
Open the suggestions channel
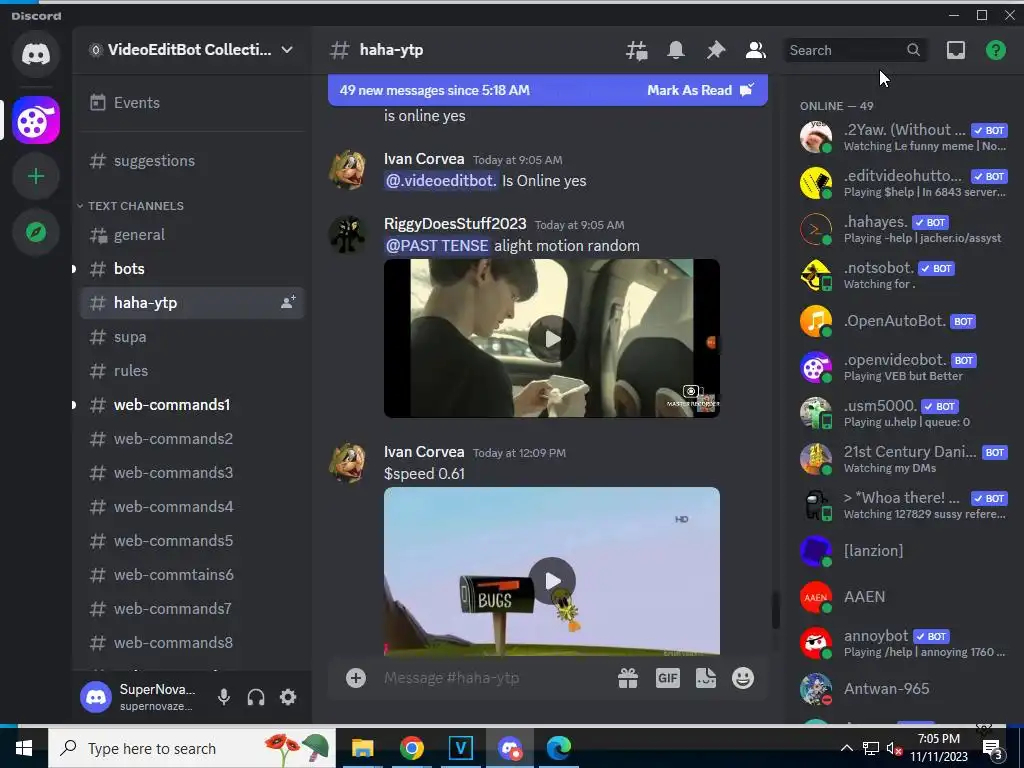pyautogui.click(x=192, y=161)
